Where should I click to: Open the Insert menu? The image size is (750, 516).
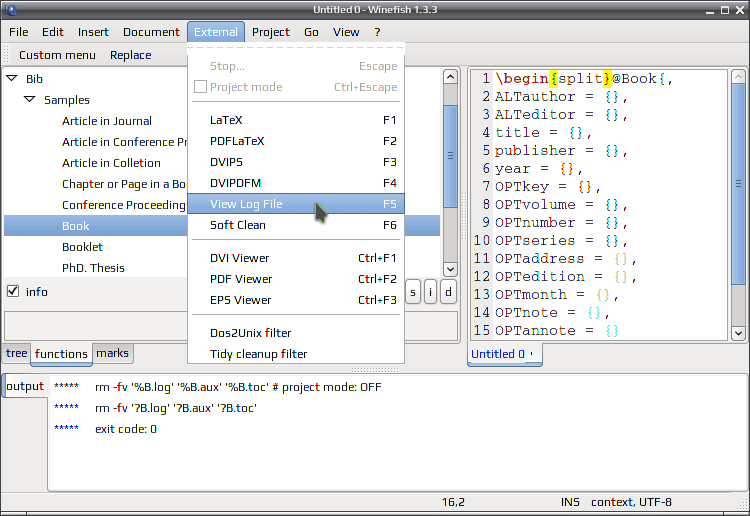point(93,32)
